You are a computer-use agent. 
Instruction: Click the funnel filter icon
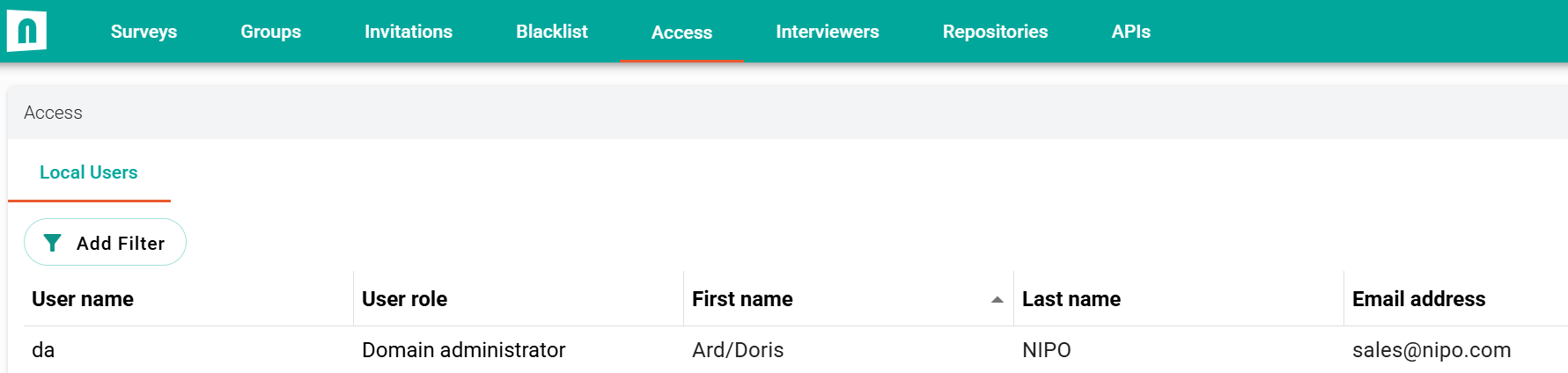(52, 243)
